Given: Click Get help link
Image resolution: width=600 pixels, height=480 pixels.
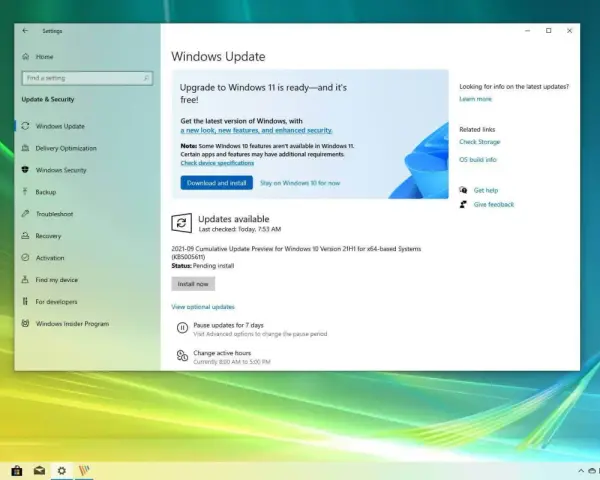Looking at the screenshot, I should click(486, 190).
